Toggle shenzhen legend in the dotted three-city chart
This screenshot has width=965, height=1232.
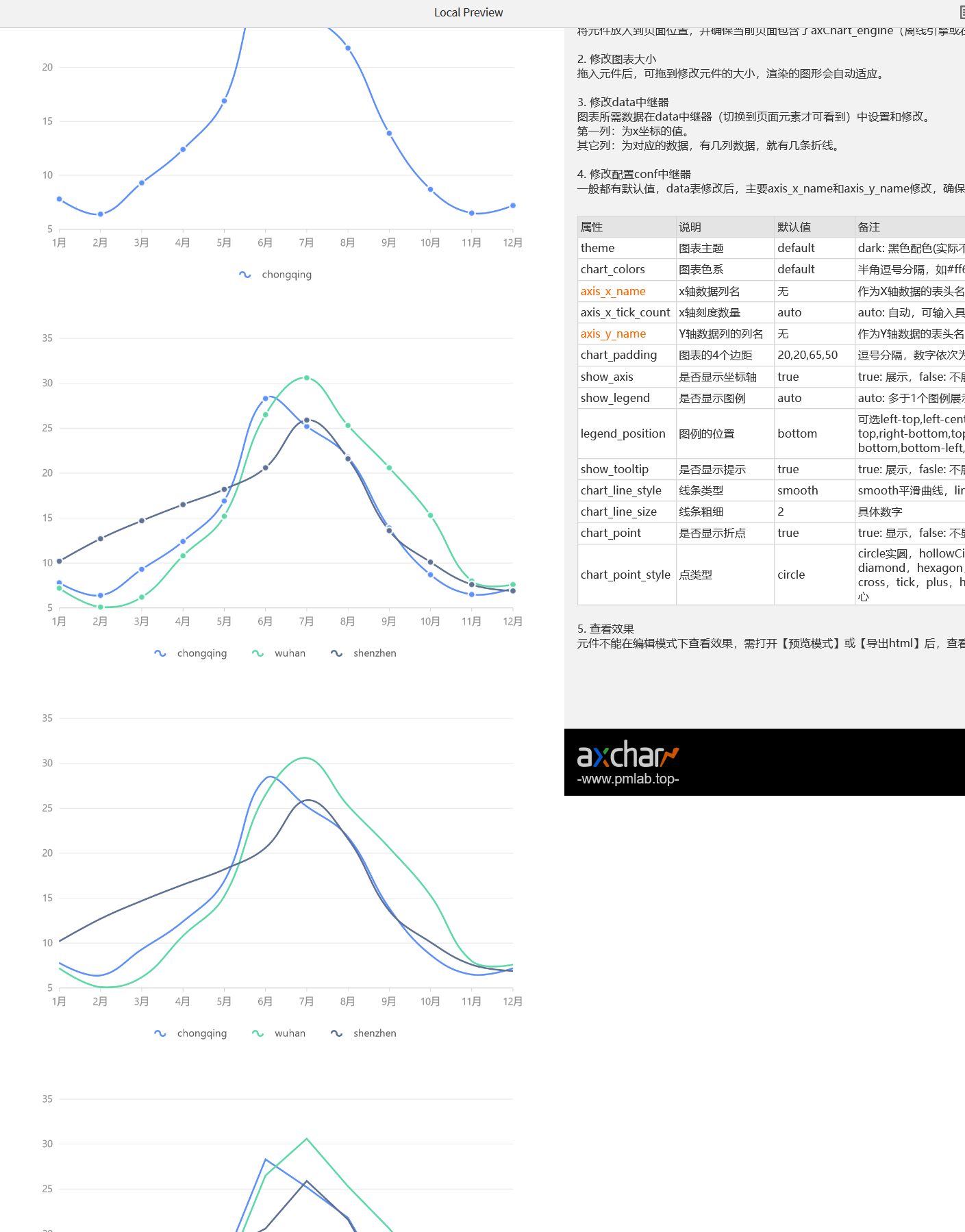[363, 653]
